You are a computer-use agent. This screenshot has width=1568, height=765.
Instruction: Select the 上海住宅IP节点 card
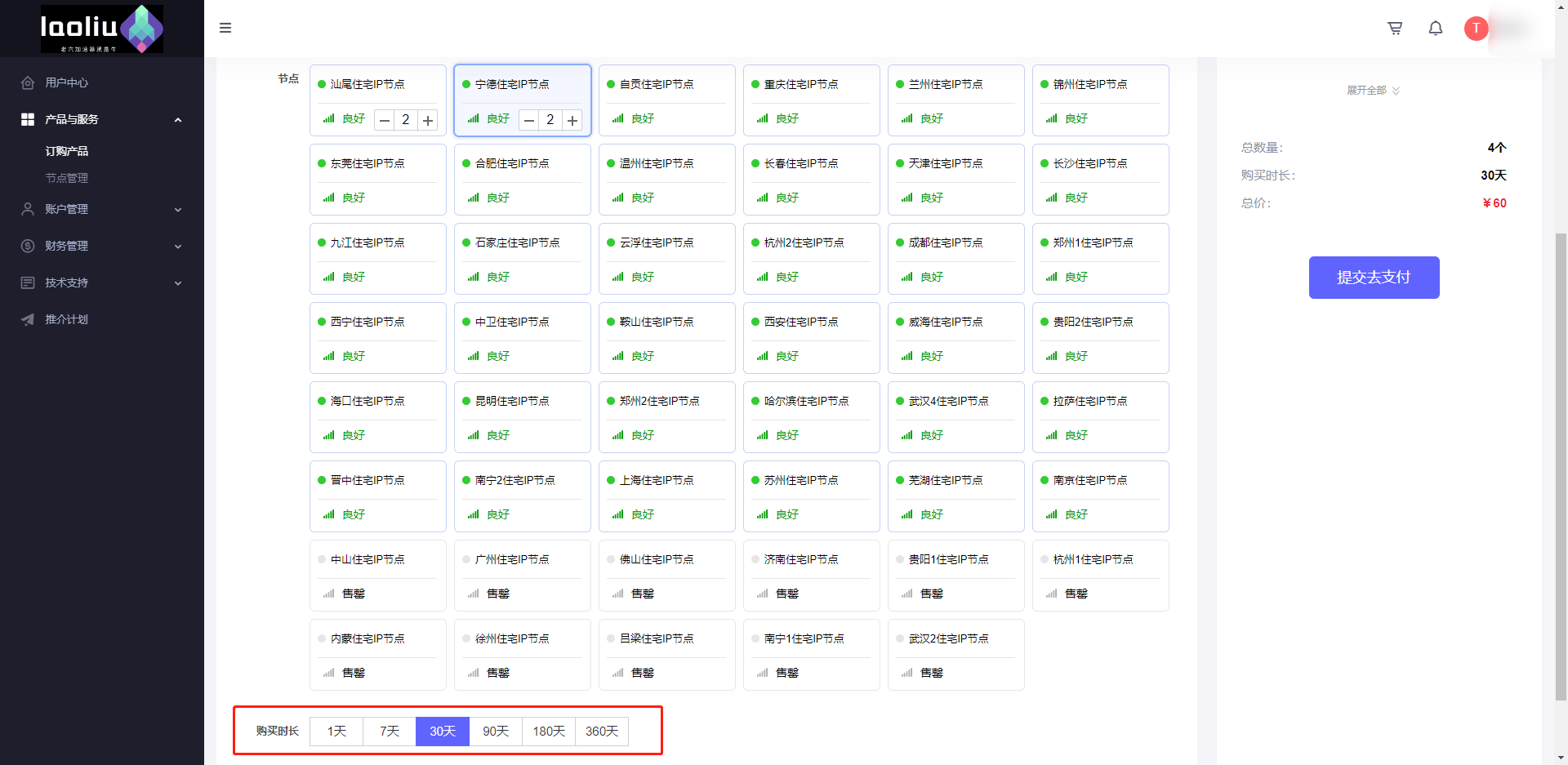pos(667,496)
